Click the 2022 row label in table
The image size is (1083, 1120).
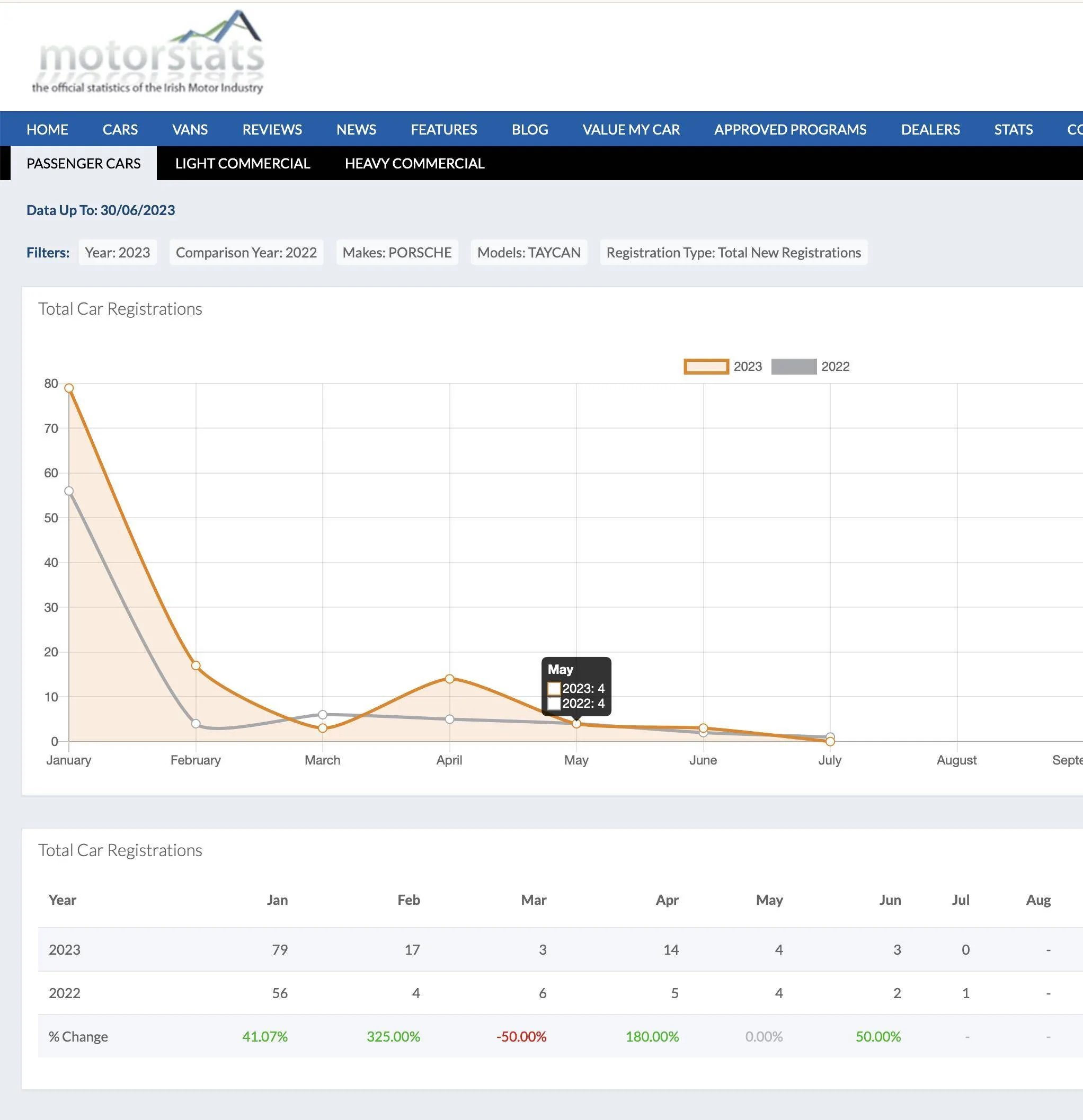click(x=65, y=993)
